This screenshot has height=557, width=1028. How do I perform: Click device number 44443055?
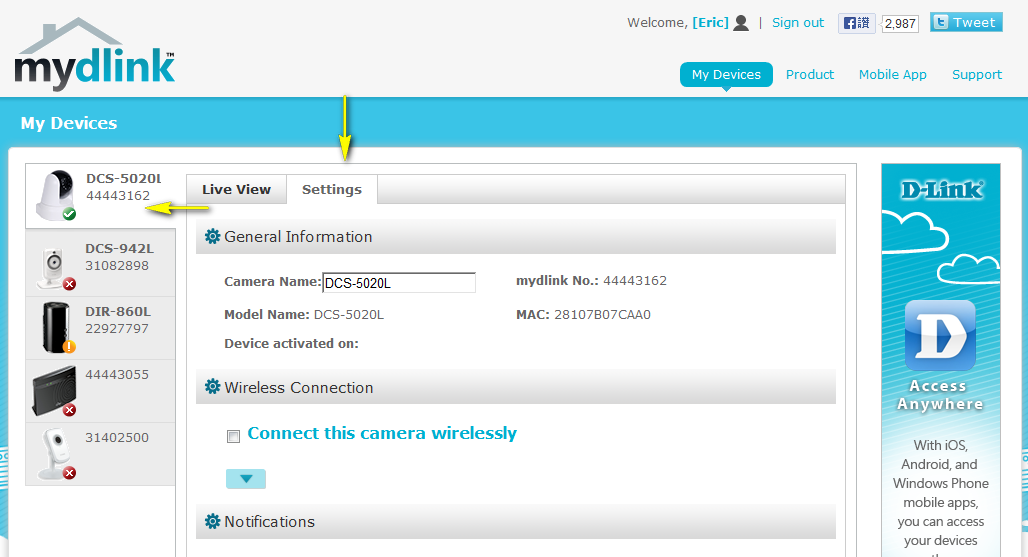coord(117,374)
